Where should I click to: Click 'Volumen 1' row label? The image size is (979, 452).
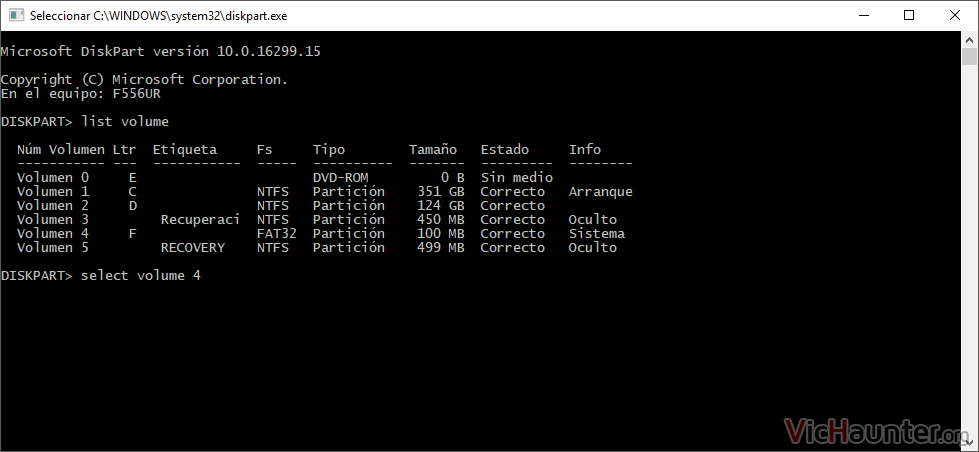coord(53,192)
